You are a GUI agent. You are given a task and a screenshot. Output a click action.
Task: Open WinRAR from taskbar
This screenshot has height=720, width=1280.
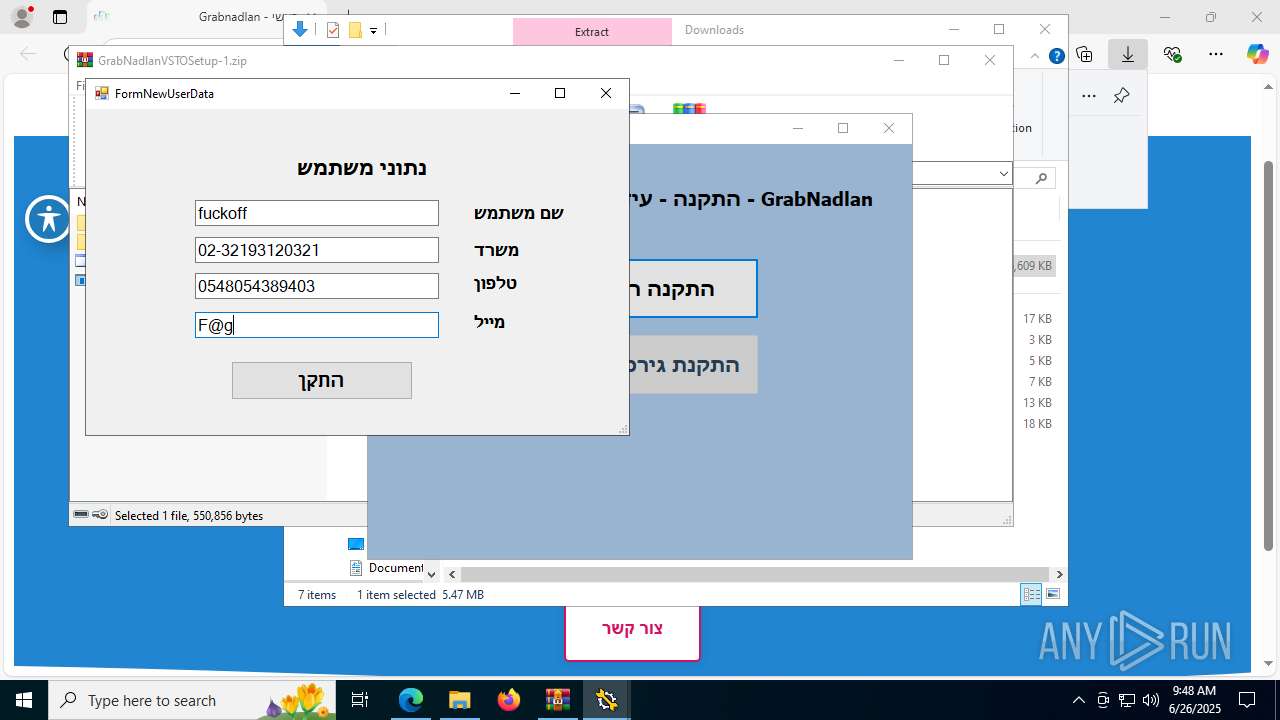[x=557, y=700]
